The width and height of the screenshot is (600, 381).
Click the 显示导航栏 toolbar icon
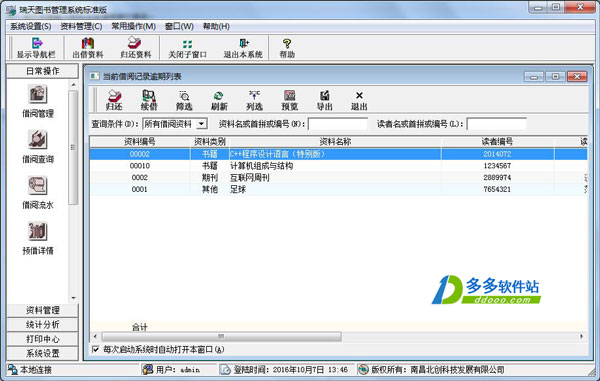(37, 43)
